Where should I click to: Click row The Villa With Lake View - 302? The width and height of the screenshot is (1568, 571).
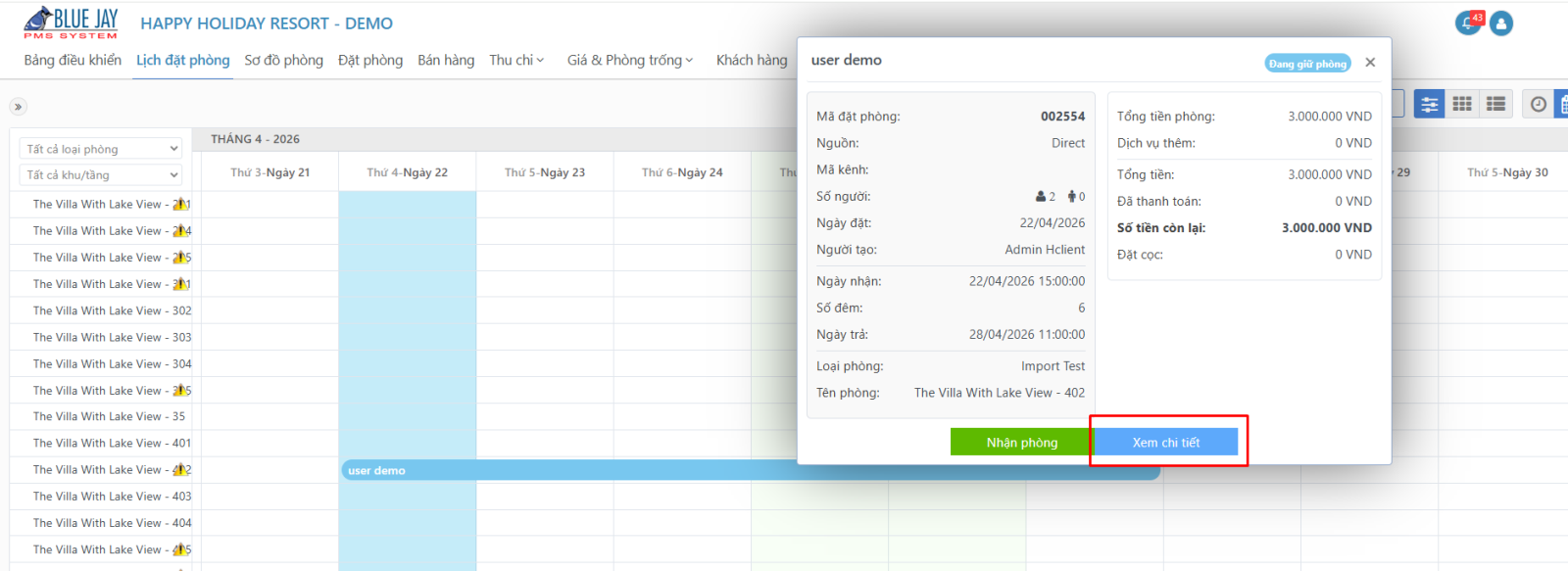click(x=112, y=310)
